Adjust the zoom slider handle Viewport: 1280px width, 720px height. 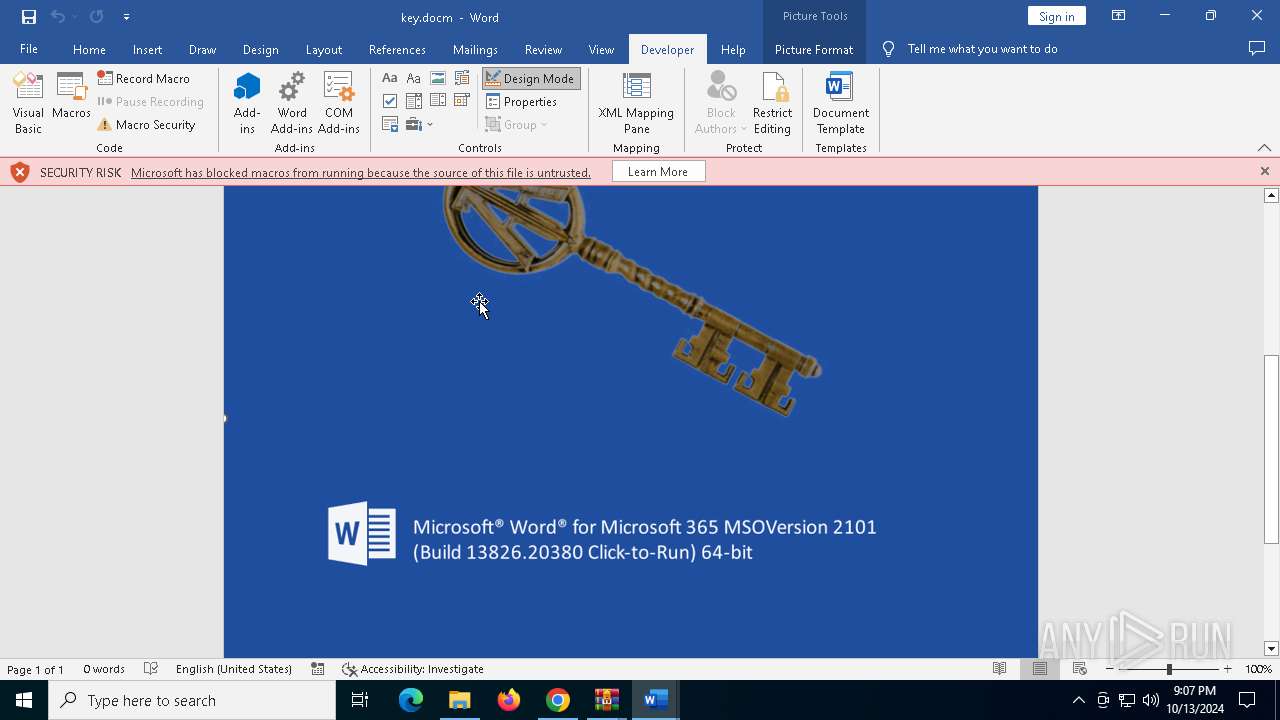[x=1169, y=669]
